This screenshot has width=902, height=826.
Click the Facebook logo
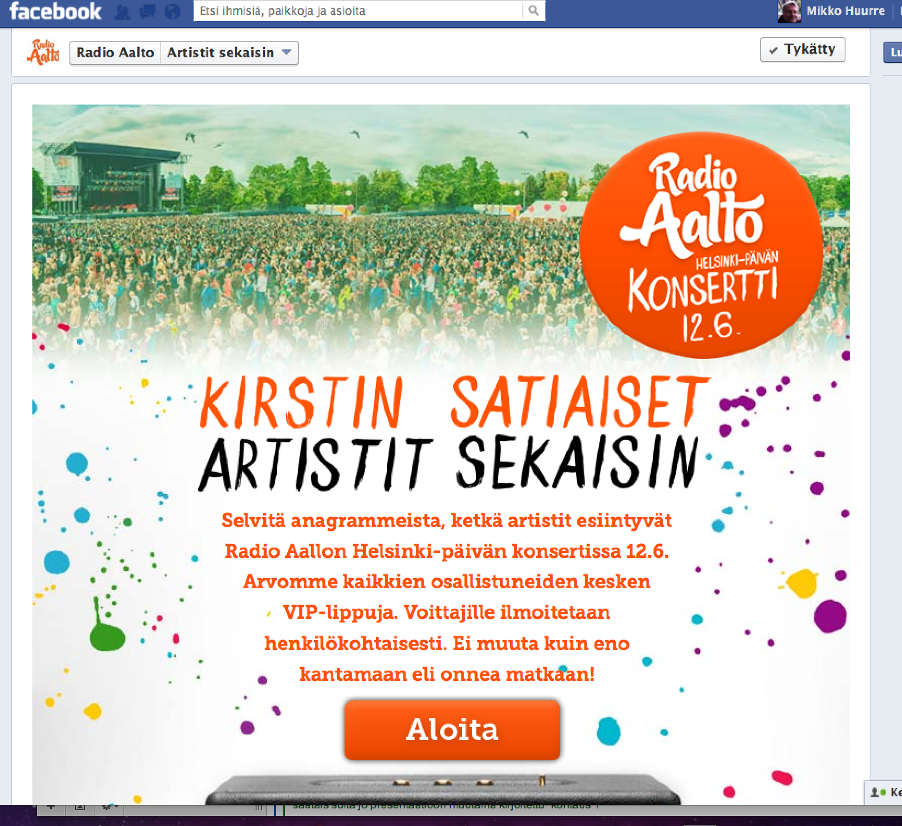pos(55,11)
